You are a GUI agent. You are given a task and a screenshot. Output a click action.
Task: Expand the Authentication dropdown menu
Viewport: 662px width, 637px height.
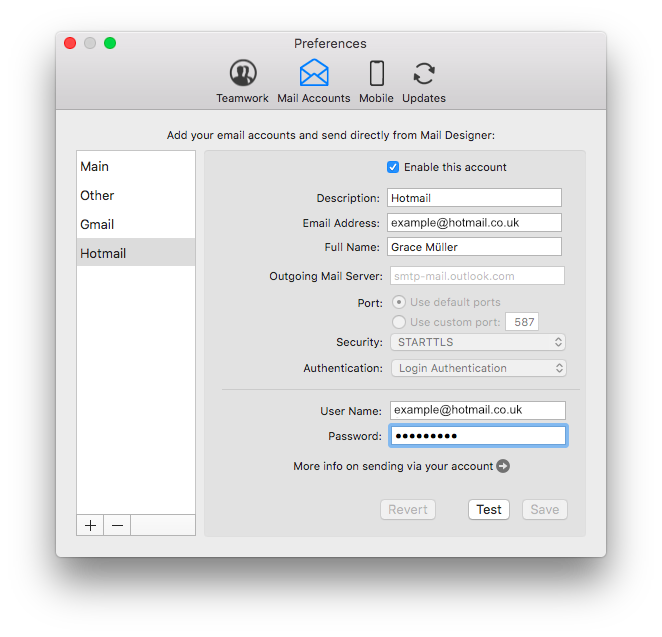pos(478,368)
